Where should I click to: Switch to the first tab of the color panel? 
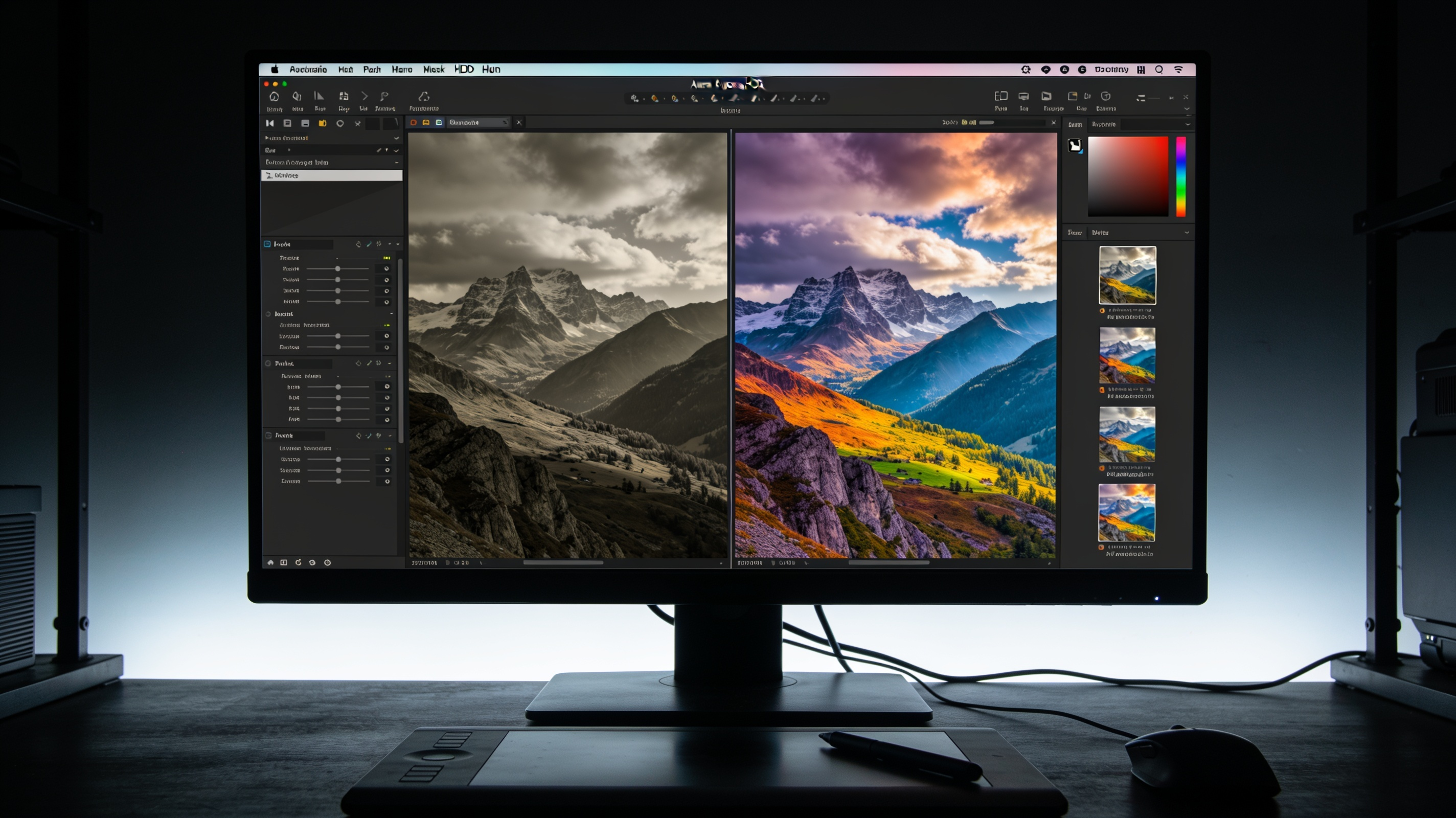point(1075,124)
